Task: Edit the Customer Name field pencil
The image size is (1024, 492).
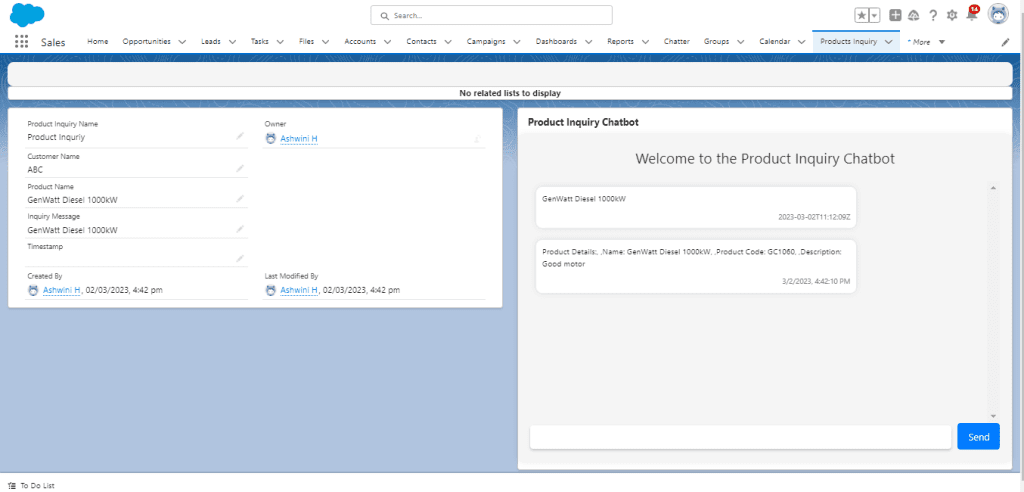Action: (x=240, y=169)
